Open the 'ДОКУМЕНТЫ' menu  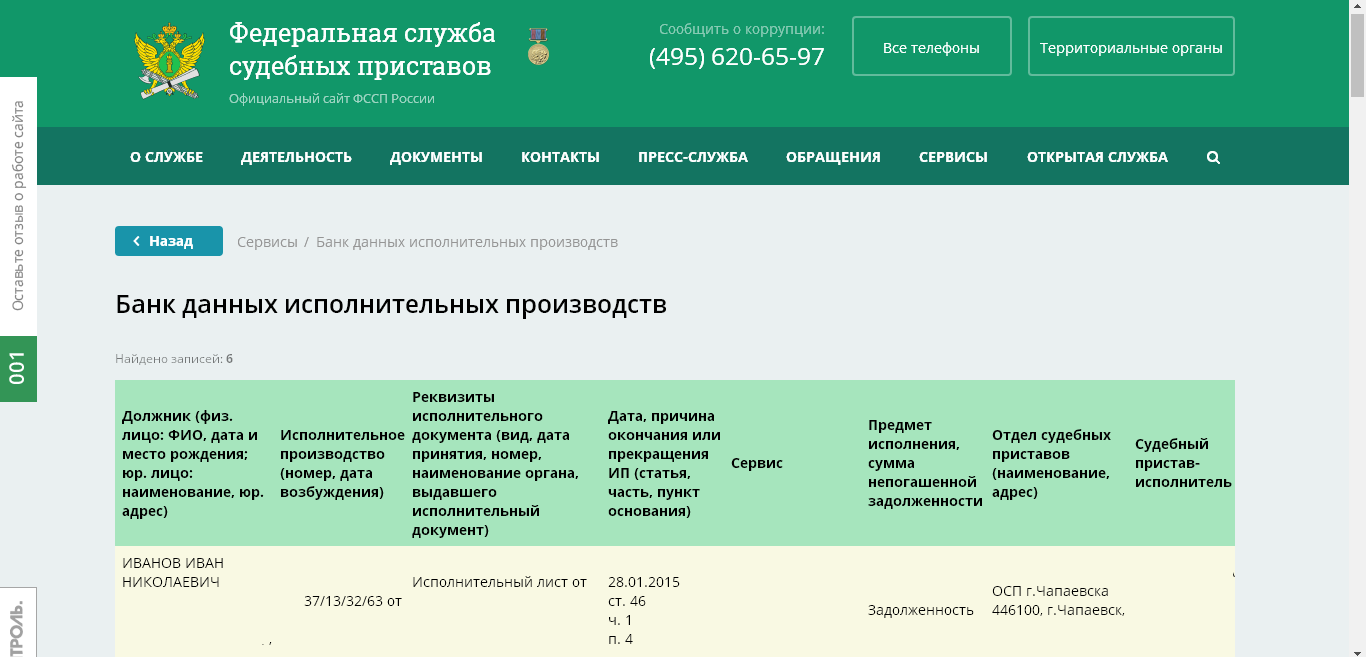(x=436, y=157)
